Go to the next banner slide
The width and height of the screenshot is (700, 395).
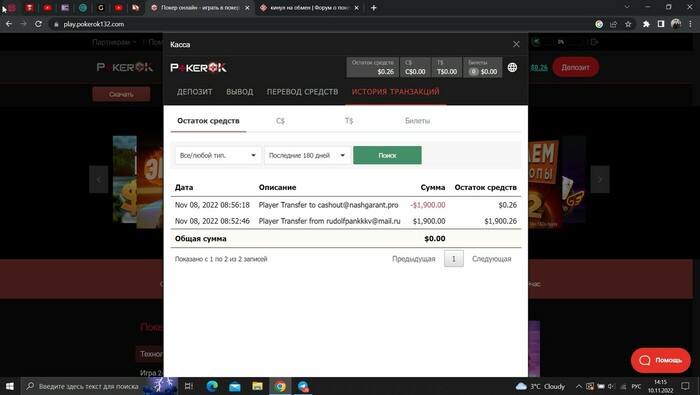tap(600, 179)
